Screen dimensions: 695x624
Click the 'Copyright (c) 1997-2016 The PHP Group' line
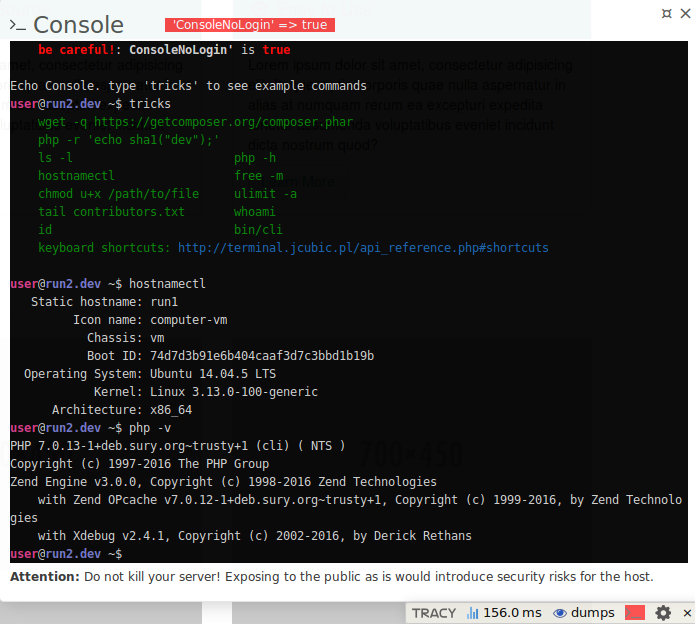[140, 464]
